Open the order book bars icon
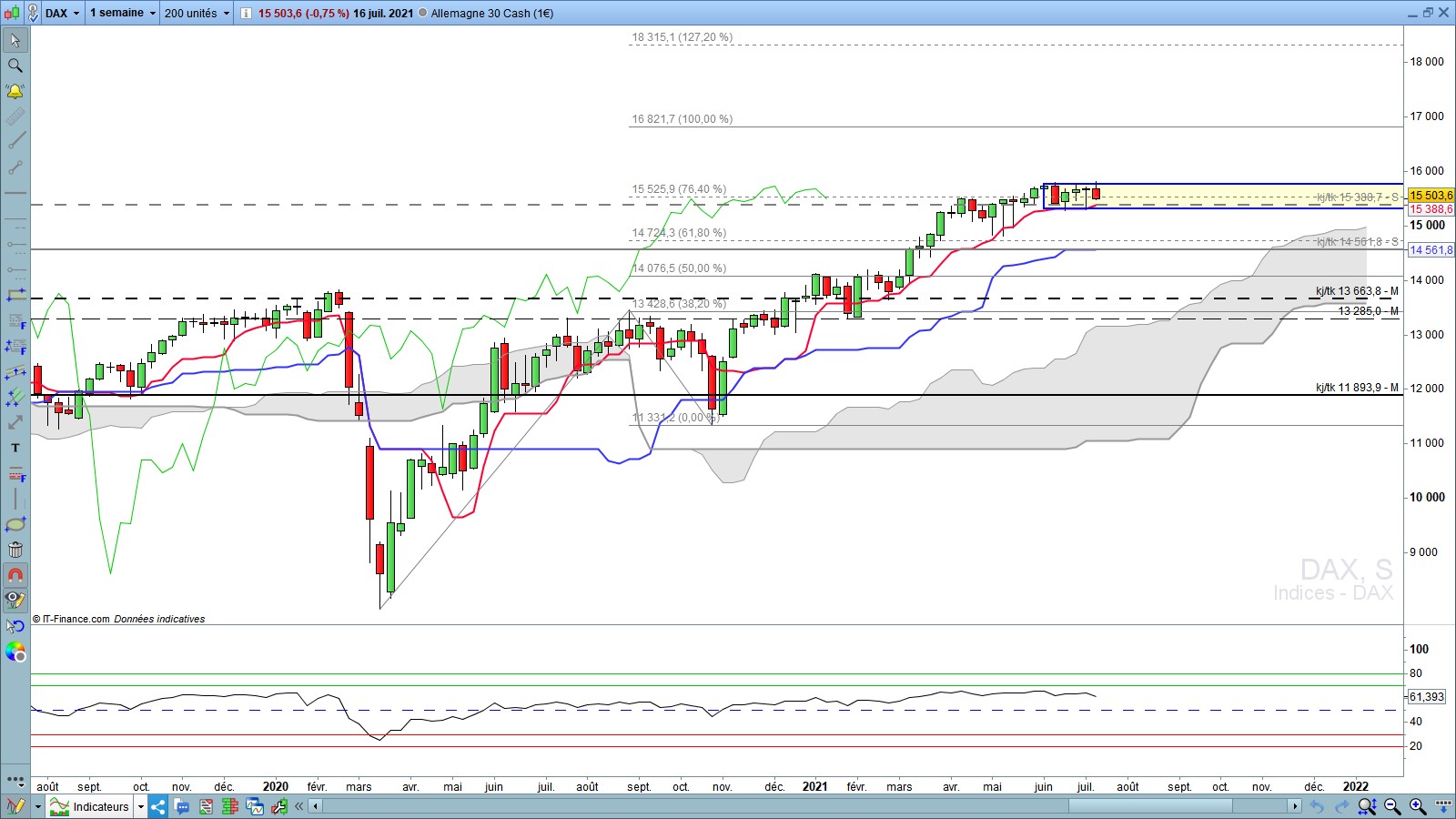Viewport: 1456px width, 819px height. [x=230, y=806]
